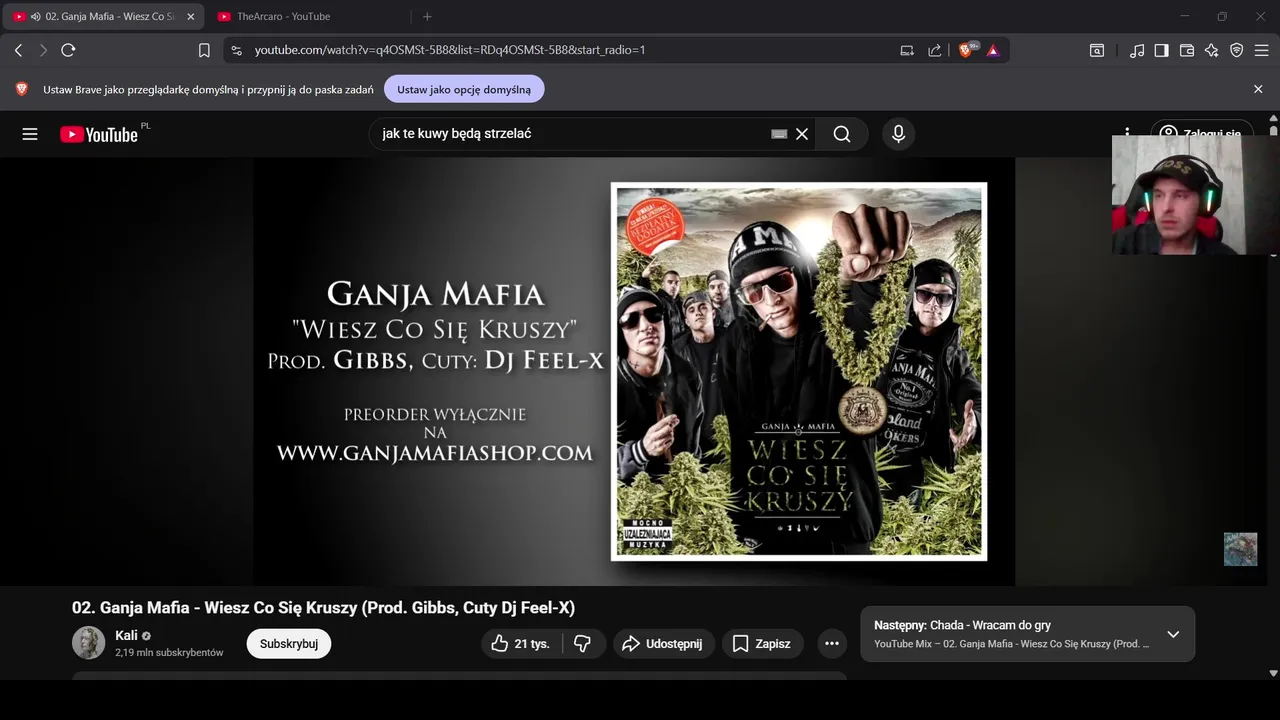Open the Kali channel name link

pyautogui.click(x=126, y=636)
